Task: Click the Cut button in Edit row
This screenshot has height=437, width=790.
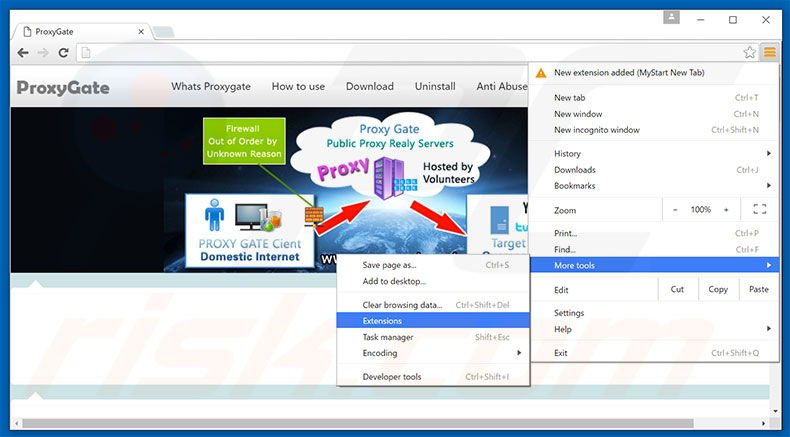Action: [677, 289]
